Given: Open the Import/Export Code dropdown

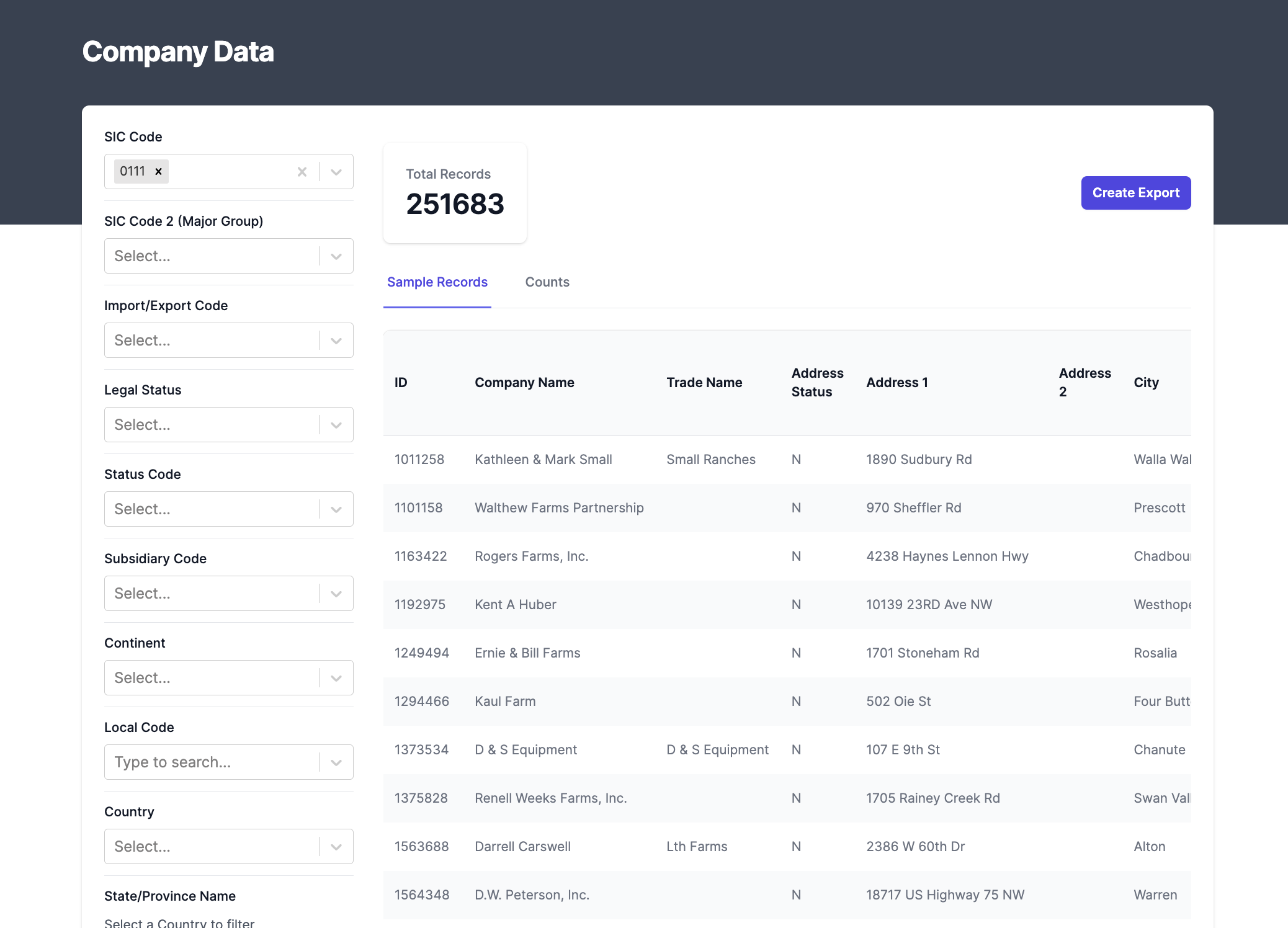Looking at the screenshot, I should coord(229,341).
